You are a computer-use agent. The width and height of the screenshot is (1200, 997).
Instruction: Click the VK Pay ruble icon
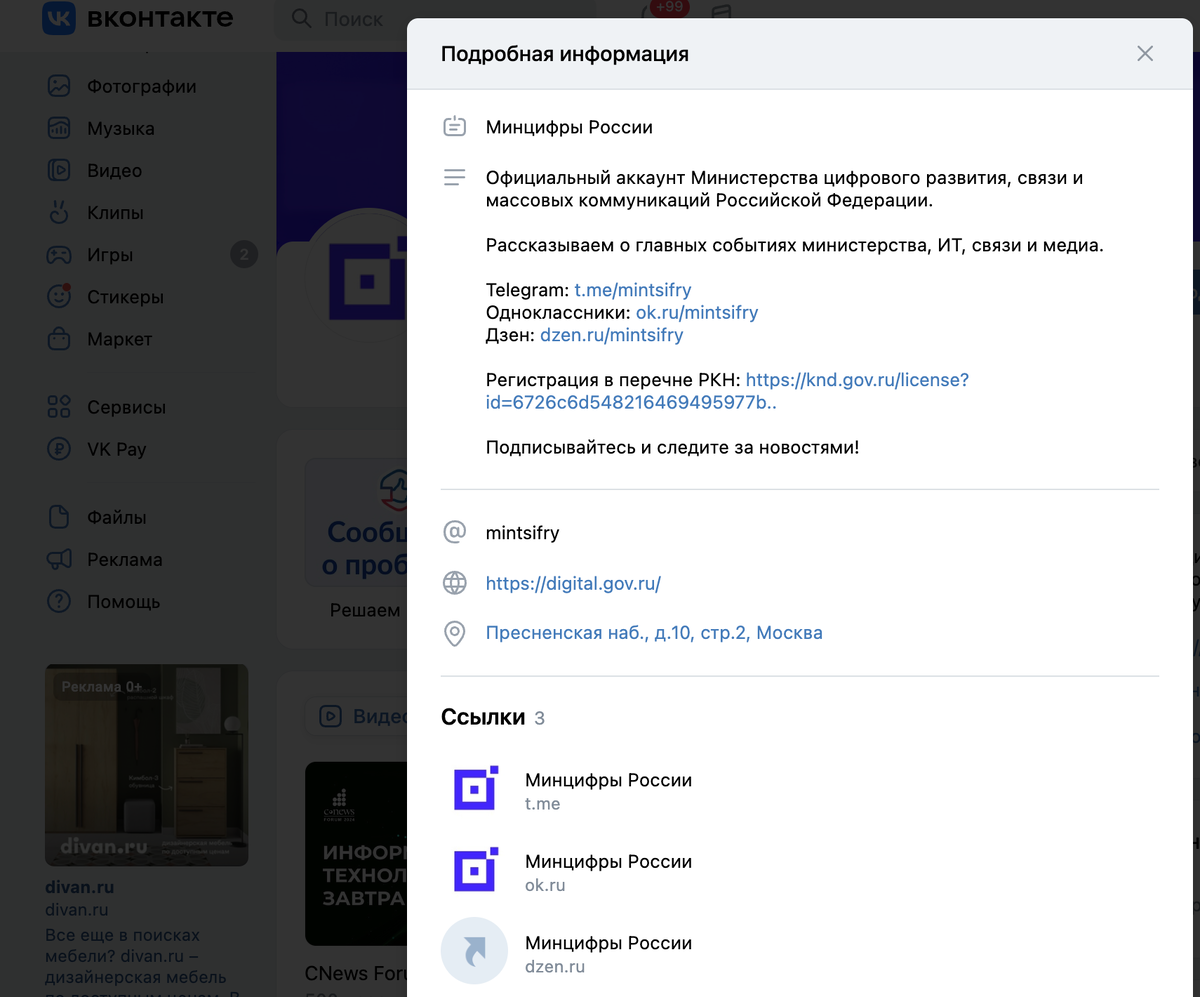[x=59, y=449]
